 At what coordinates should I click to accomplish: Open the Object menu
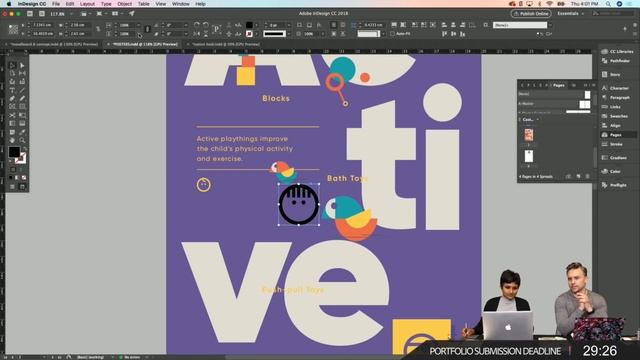coord(124,4)
